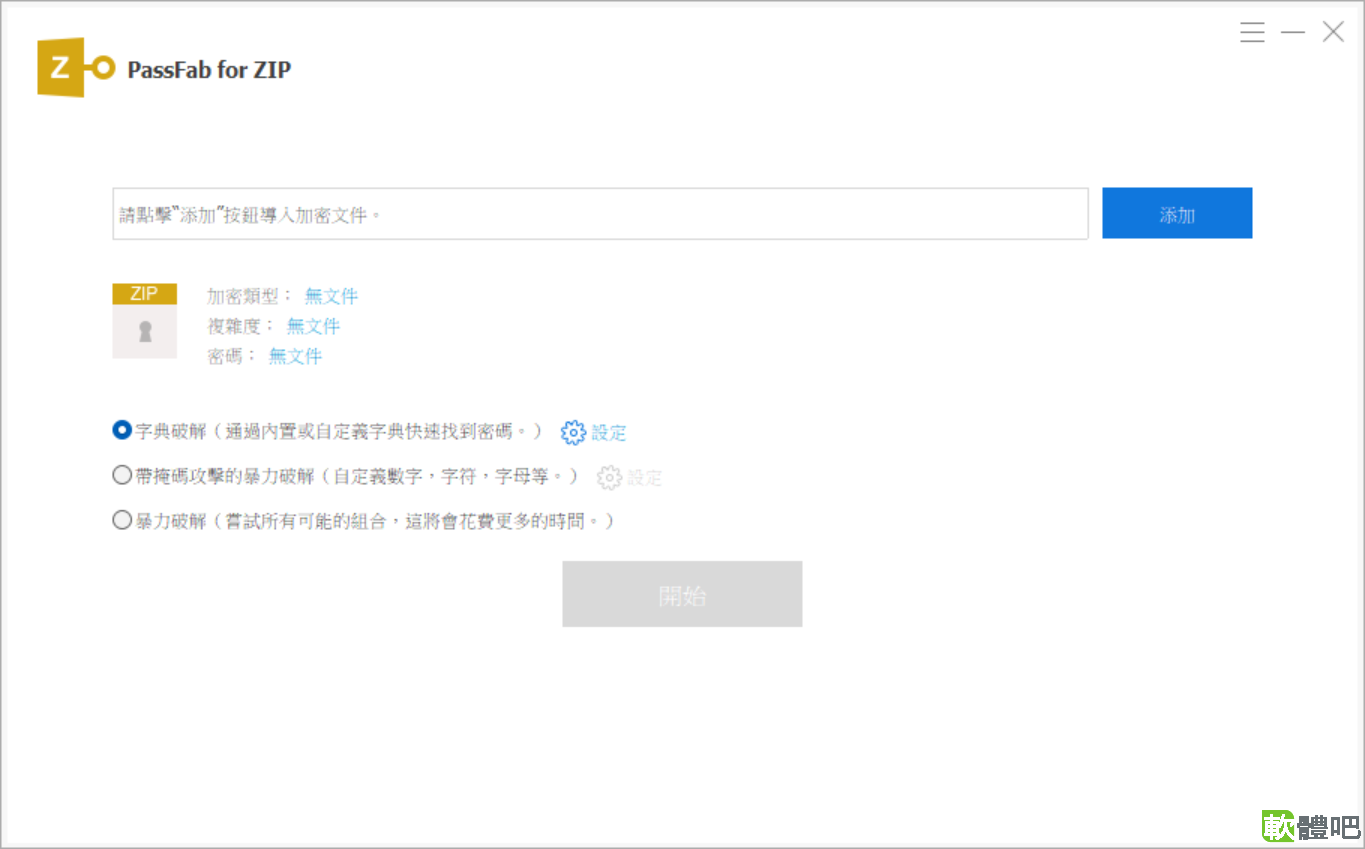Click the PassFab for ZIP title text
The image size is (1365, 849).
(209, 70)
